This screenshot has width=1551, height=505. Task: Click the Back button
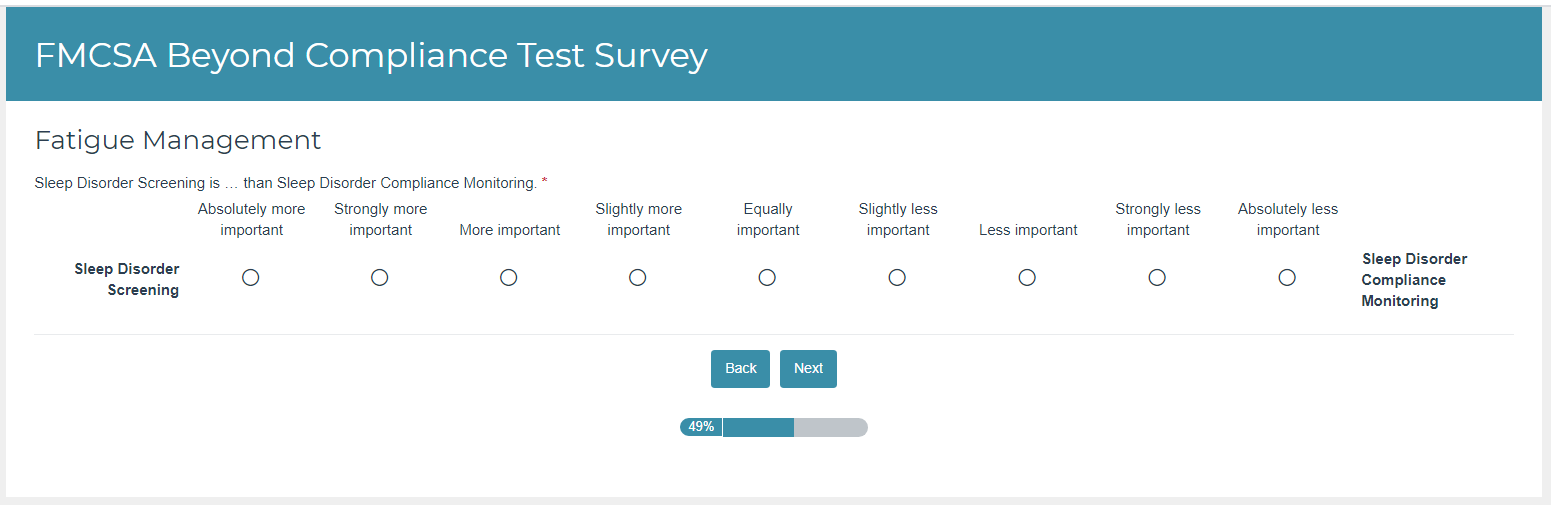pyautogui.click(x=740, y=369)
